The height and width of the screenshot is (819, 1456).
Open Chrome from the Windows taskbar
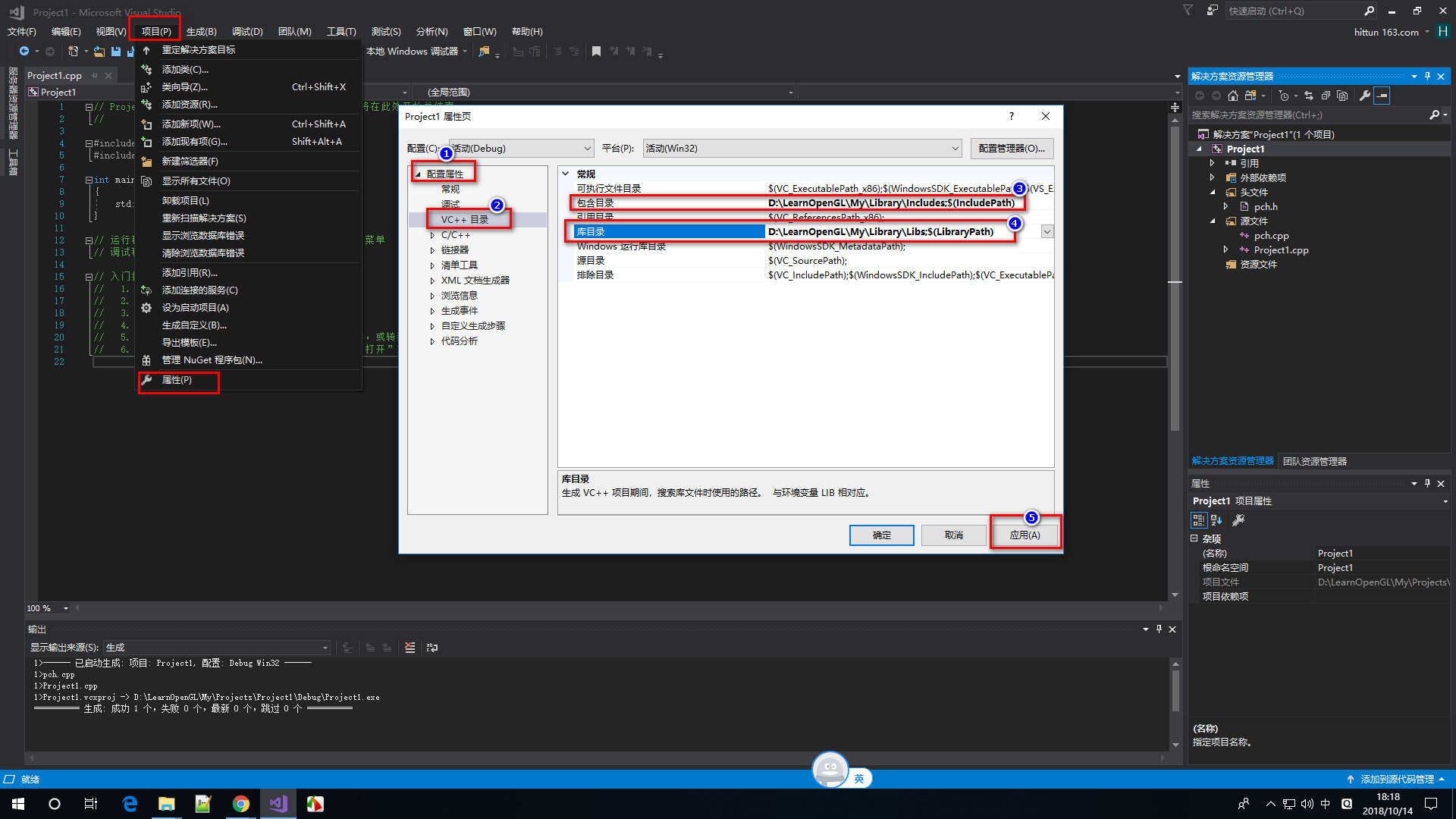tap(241, 804)
